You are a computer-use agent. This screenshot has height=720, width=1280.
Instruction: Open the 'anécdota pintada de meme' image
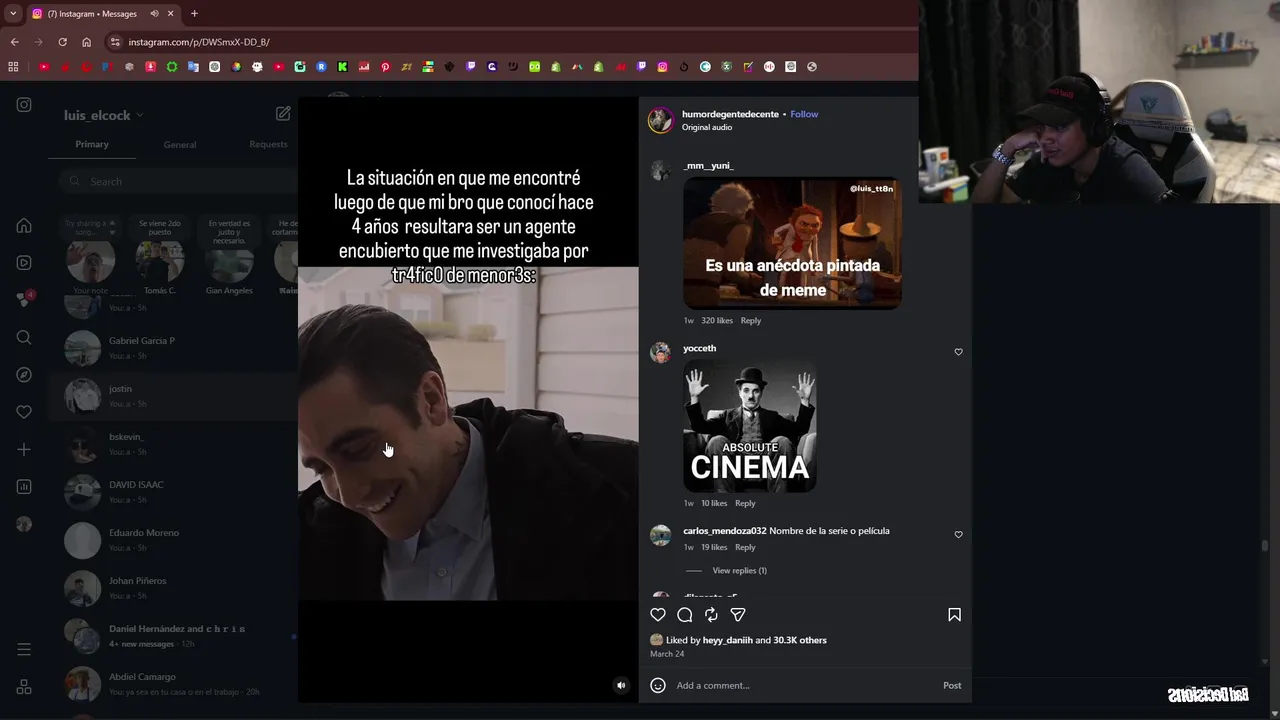click(x=792, y=243)
